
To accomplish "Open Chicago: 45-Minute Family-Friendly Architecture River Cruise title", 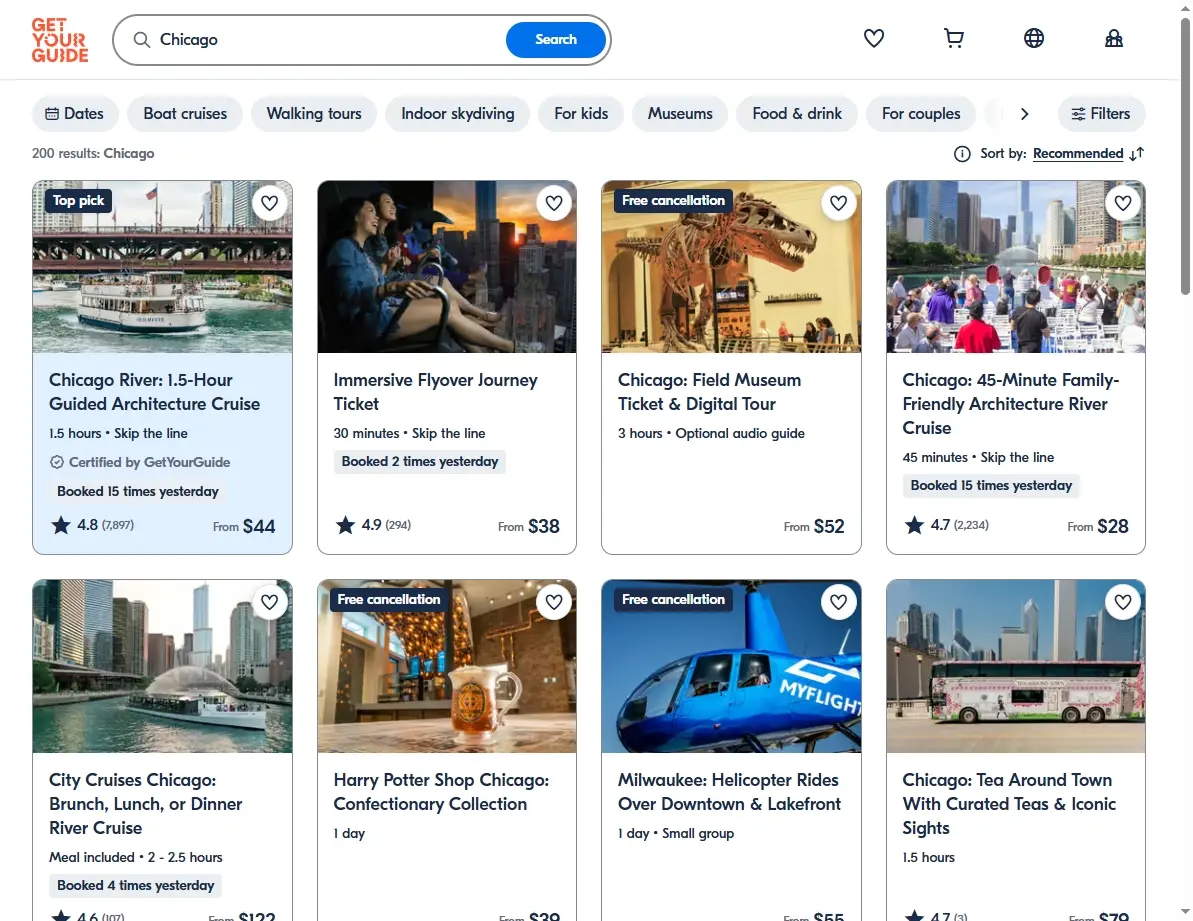I will [1010, 404].
